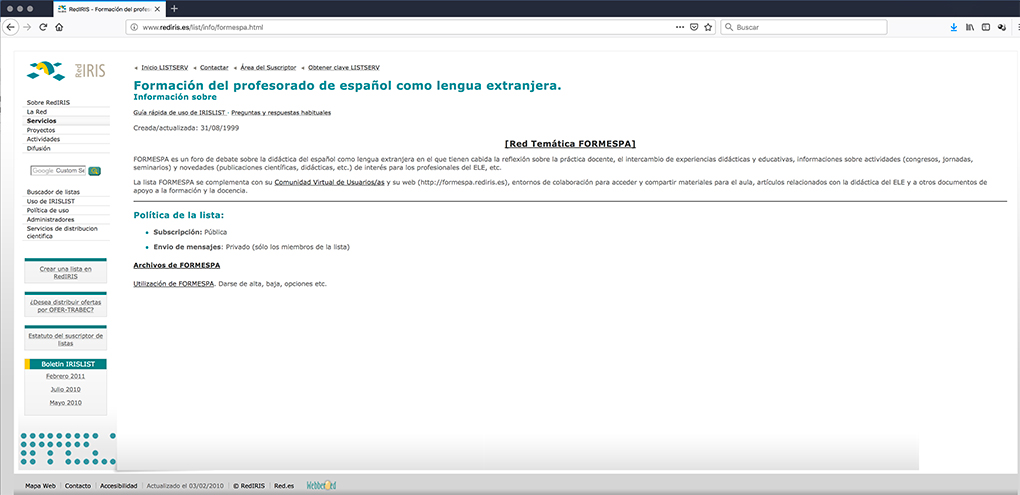Select the RedIRIS Formación tab
The height and width of the screenshot is (495, 1020).
108,8
